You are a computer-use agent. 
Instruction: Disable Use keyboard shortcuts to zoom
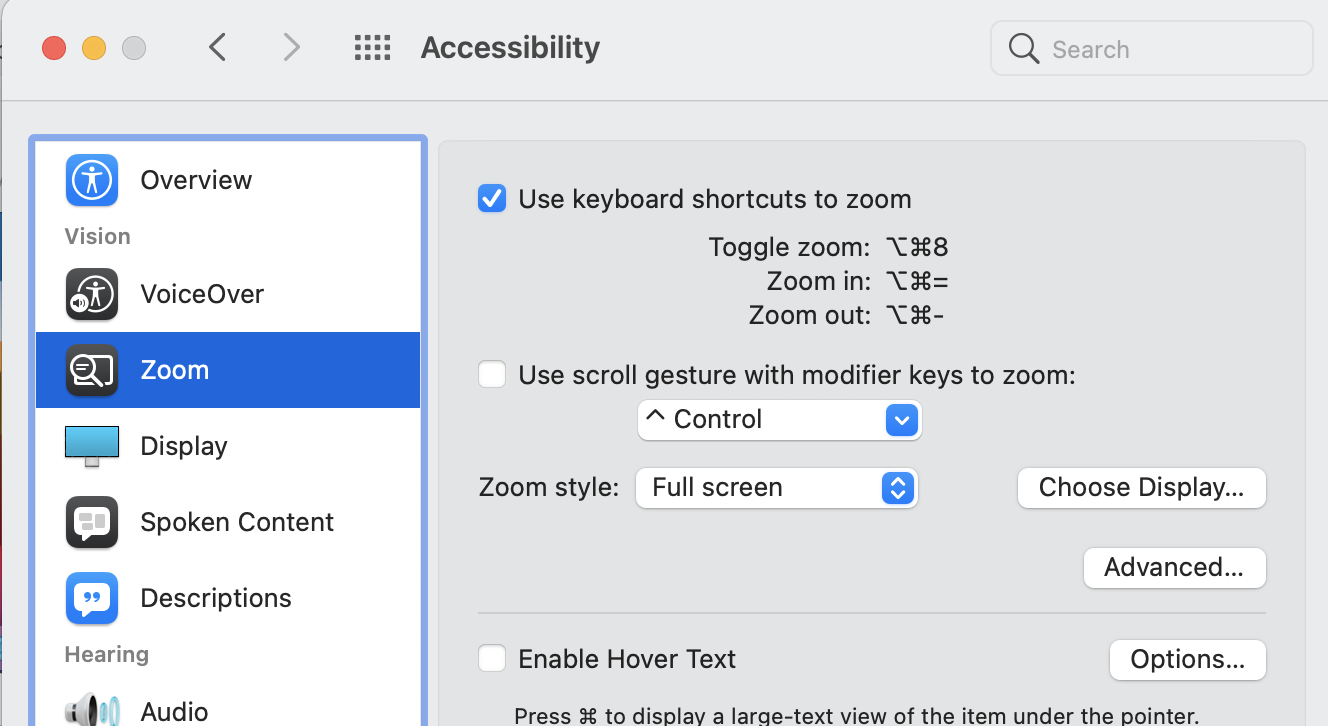point(492,198)
